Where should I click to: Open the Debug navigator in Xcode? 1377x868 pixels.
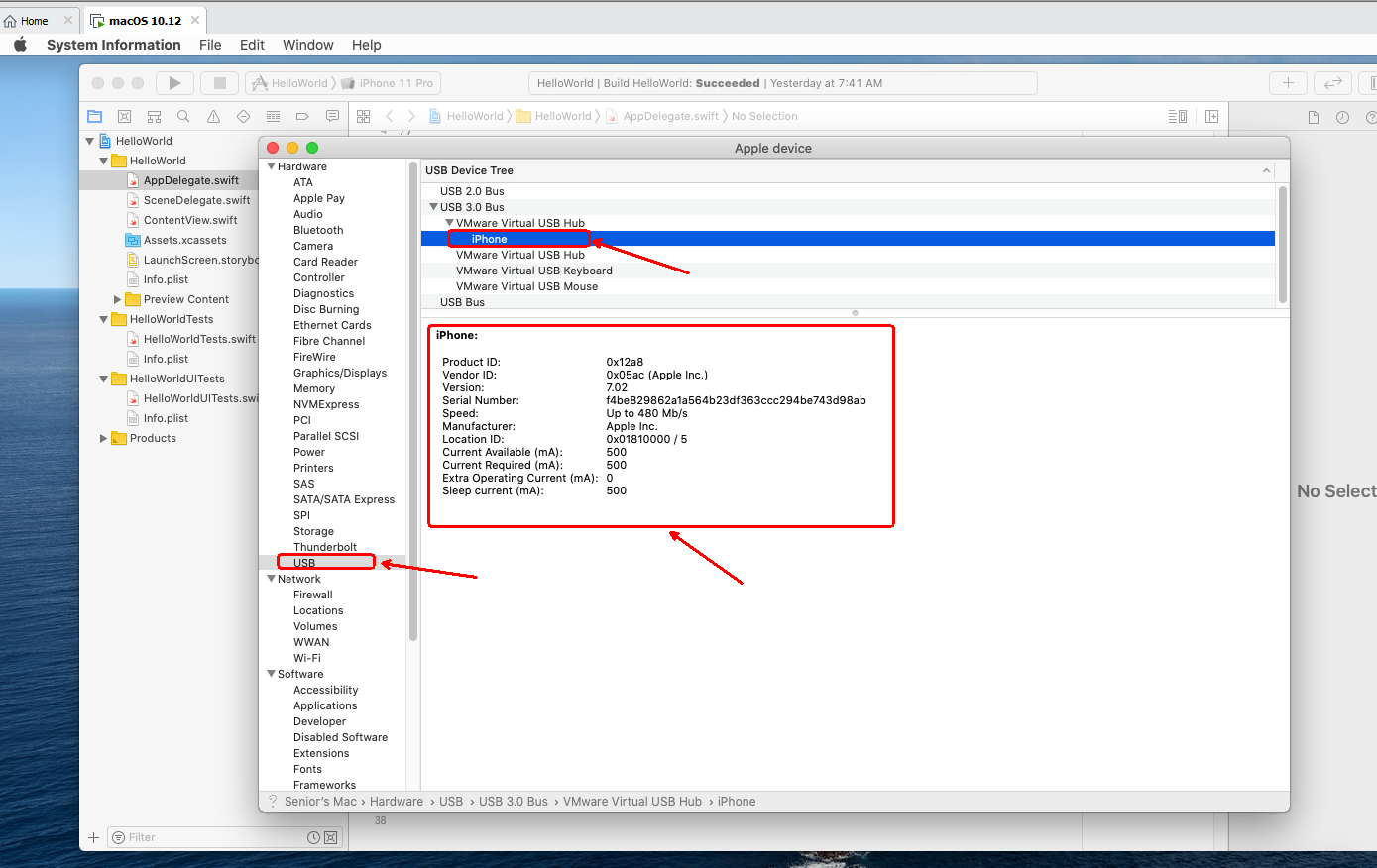[x=273, y=116]
